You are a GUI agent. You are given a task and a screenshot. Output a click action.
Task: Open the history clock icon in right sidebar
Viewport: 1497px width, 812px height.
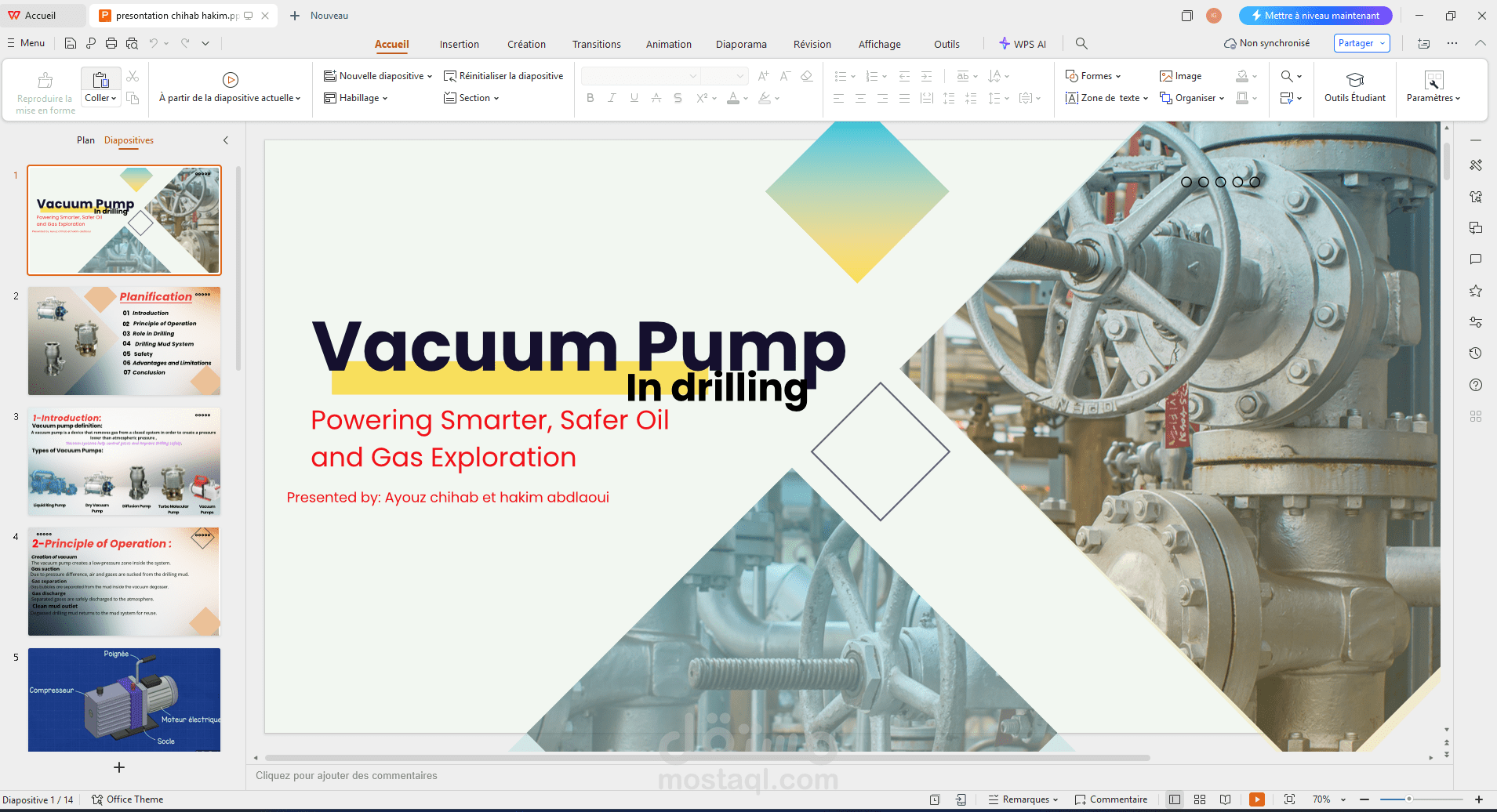[x=1476, y=353]
